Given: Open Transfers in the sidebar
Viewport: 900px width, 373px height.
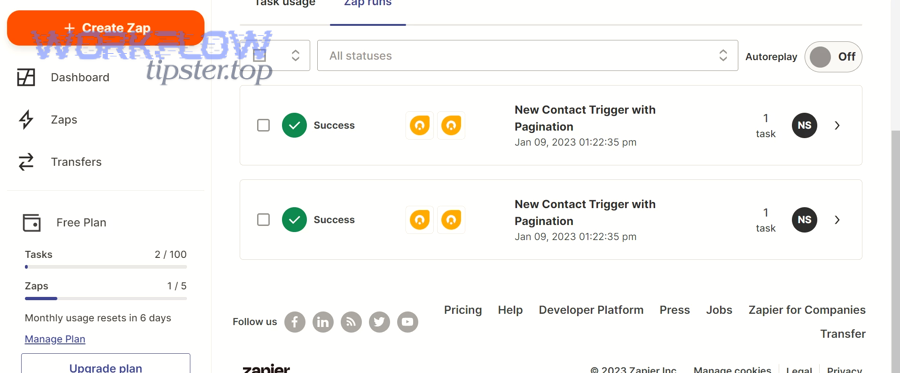Looking at the screenshot, I should pyautogui.click(x=76, y=162).
